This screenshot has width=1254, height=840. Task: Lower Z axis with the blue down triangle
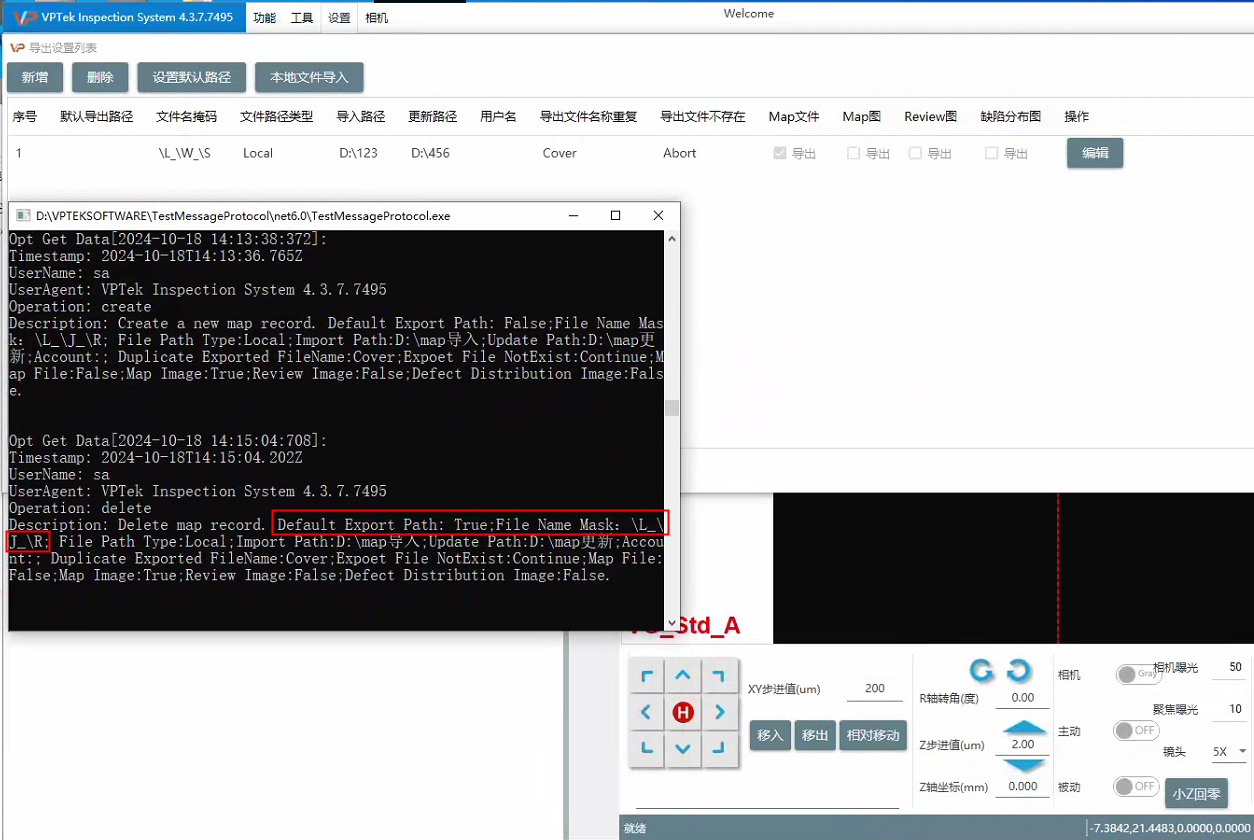[x=1024, y=765]
